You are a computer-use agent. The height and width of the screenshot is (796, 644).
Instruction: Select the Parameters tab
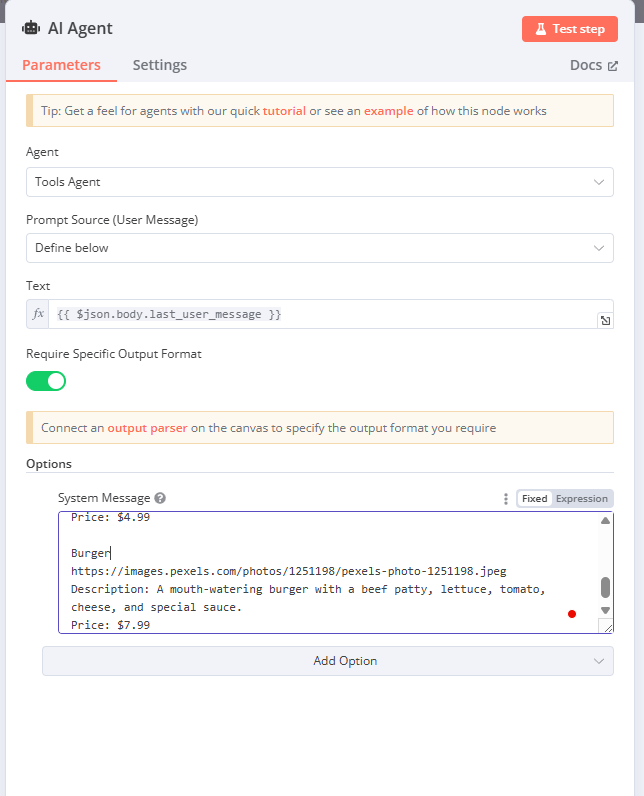61,65
